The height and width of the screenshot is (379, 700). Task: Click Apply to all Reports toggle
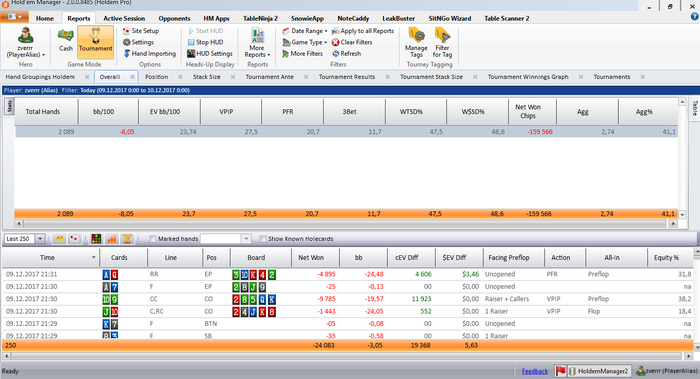362,31
